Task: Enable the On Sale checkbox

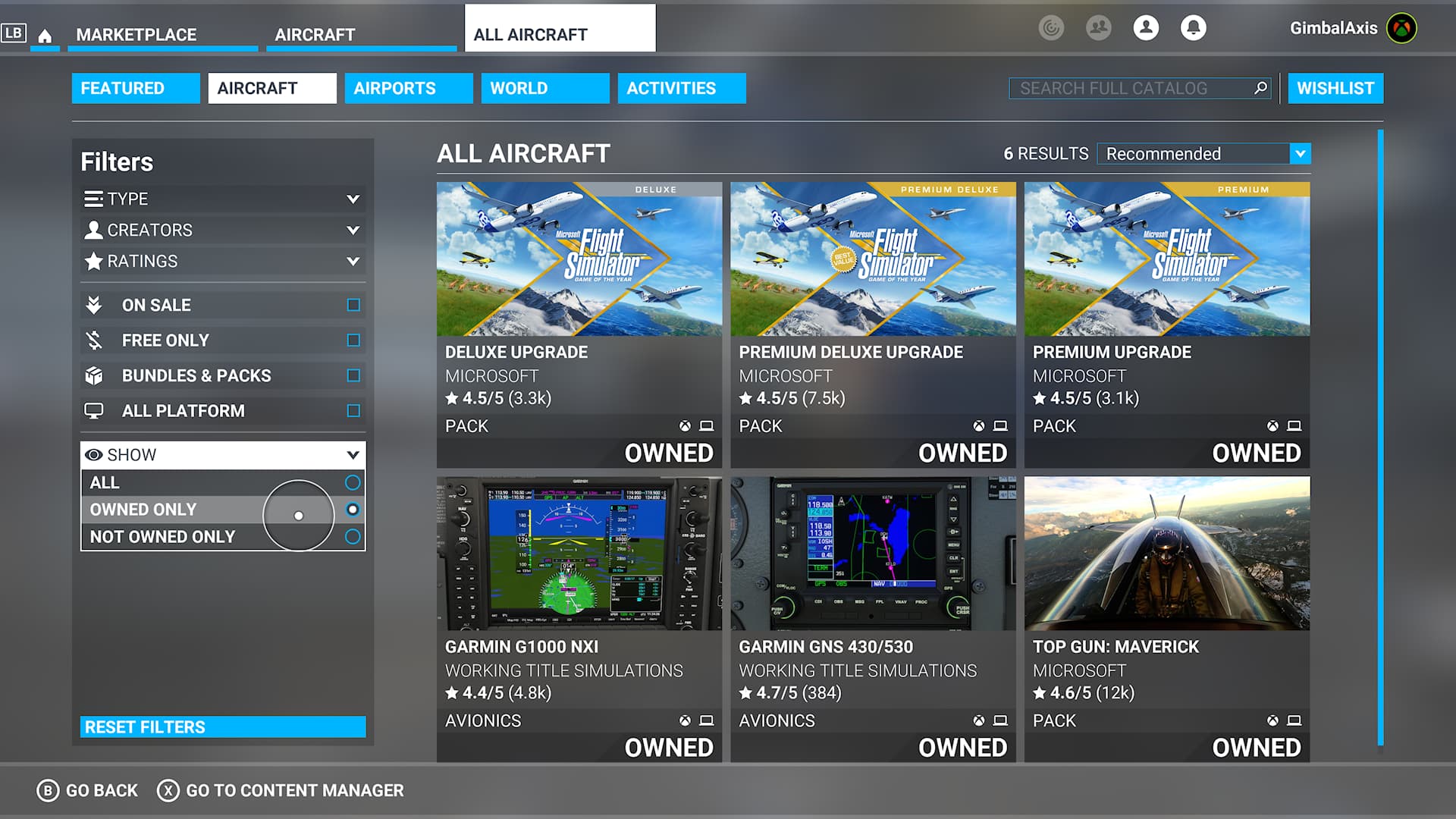Action: point(353,305)
